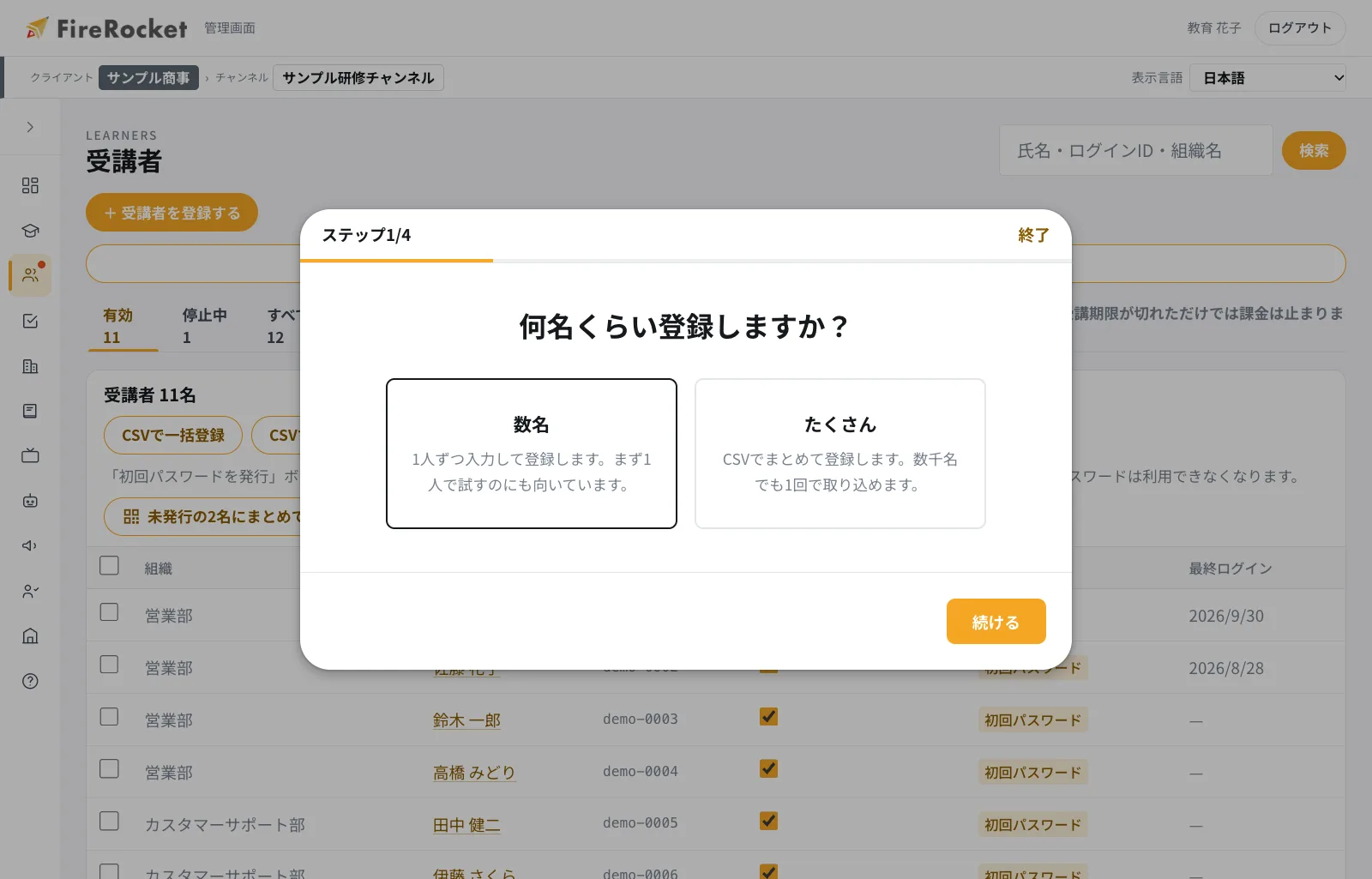Click the 受講者を登録する button
Viewport: 1372px width, 879px height.
click(x=171, y=213)
